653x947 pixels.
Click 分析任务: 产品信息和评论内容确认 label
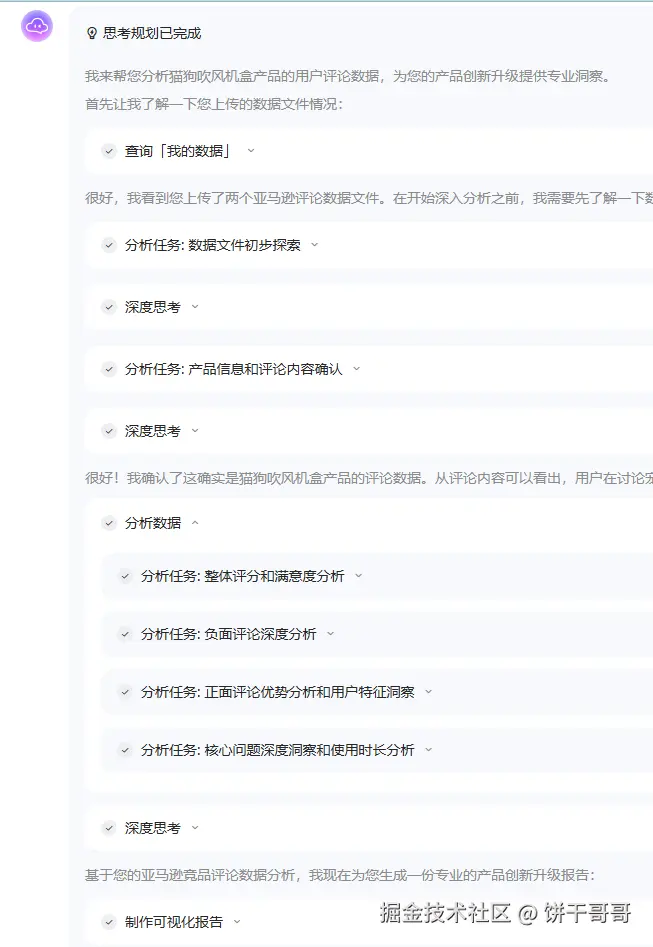coord(234,369)
